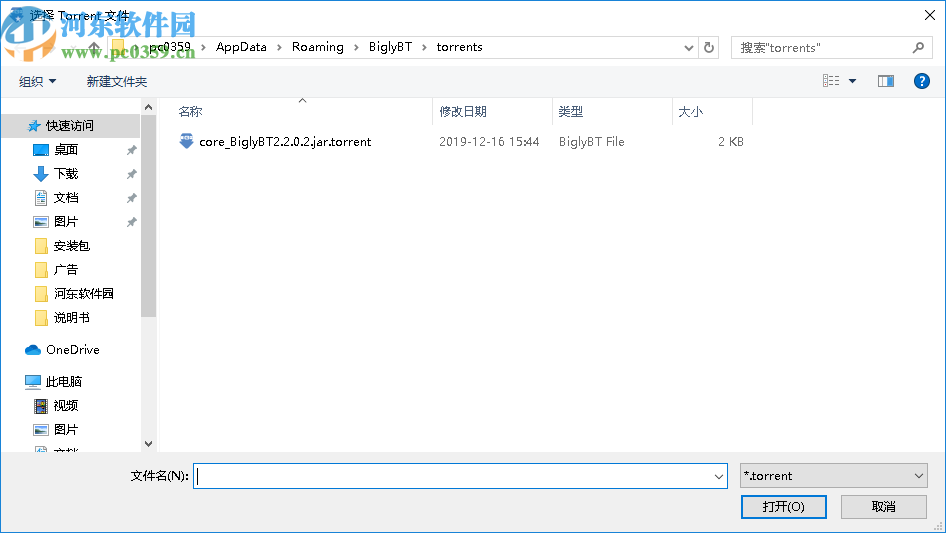The image size is (946, 533).
Task: Sort by 类型 column header
Action: 571,112
